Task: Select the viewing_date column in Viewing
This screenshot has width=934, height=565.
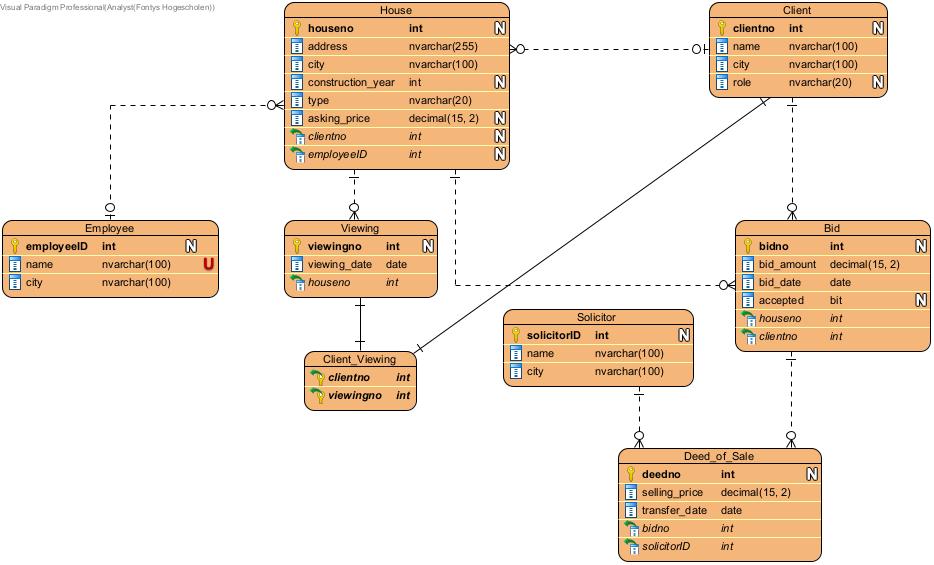Action: click(339, 265)
